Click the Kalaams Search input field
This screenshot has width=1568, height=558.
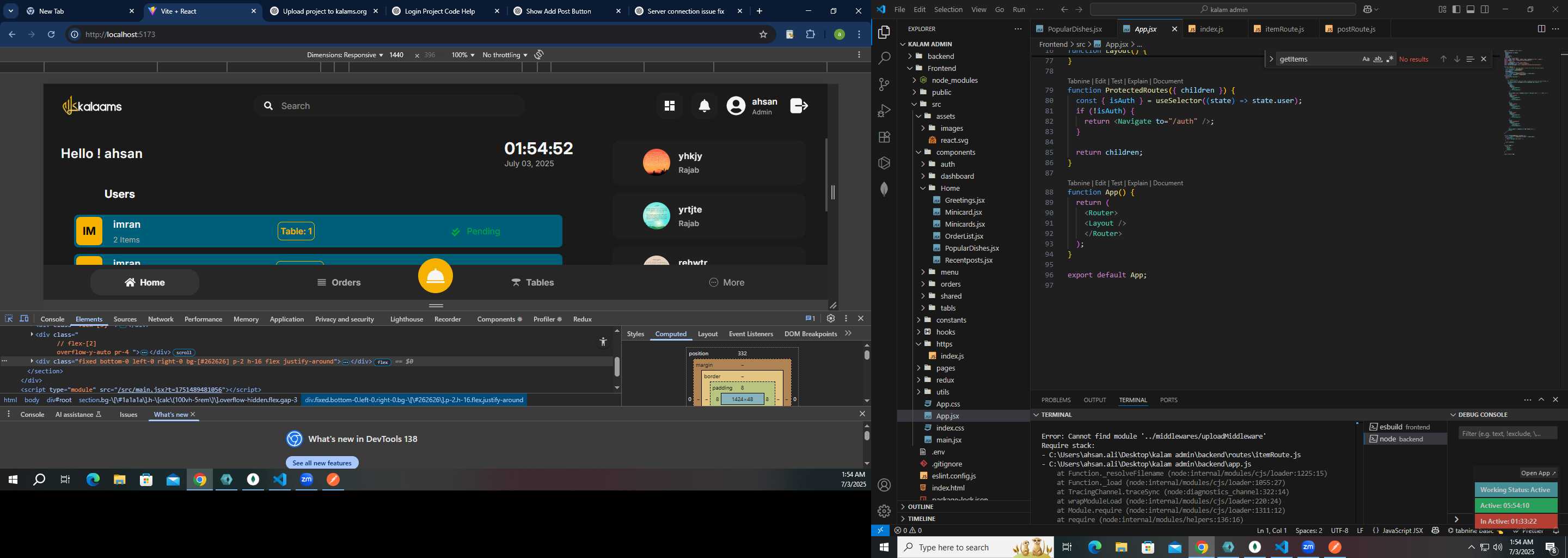tap(389, 106)
